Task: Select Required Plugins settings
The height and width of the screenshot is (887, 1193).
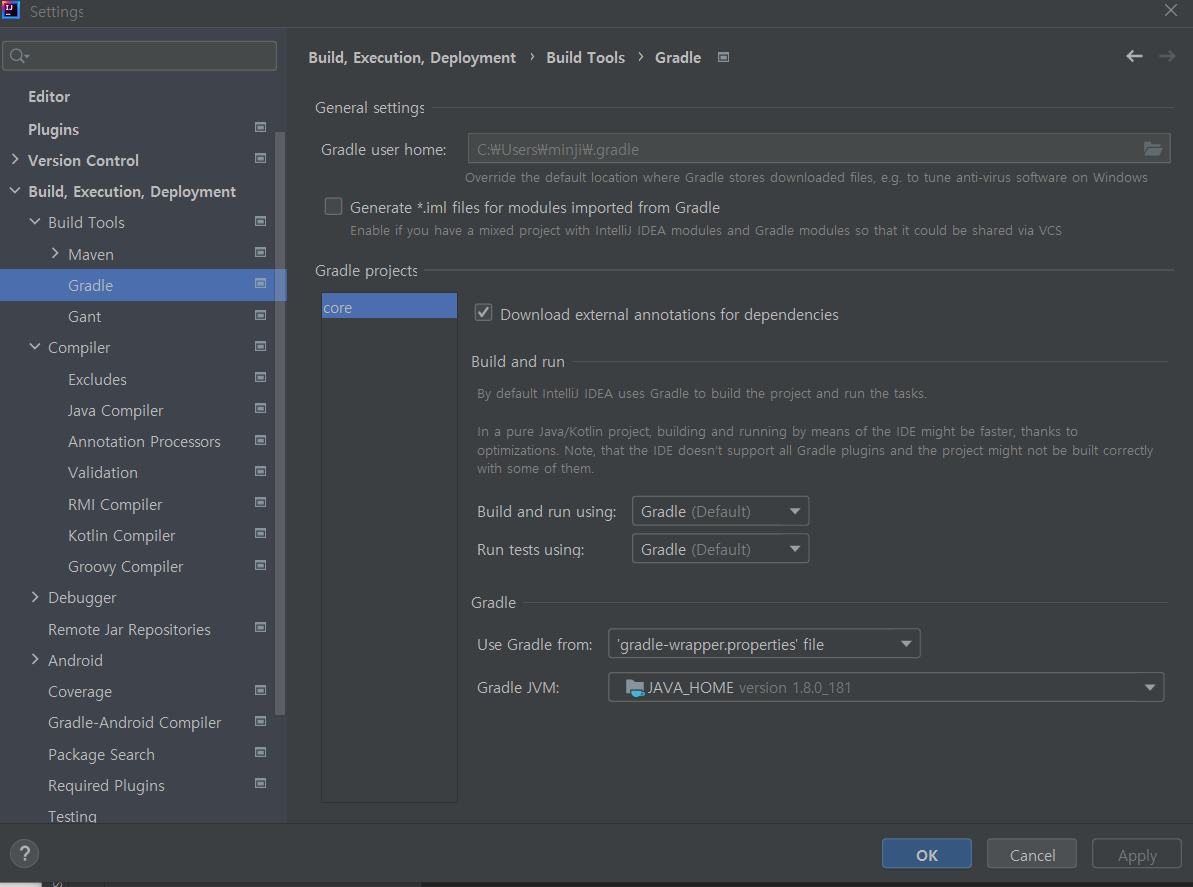Action: coord(107,786)
